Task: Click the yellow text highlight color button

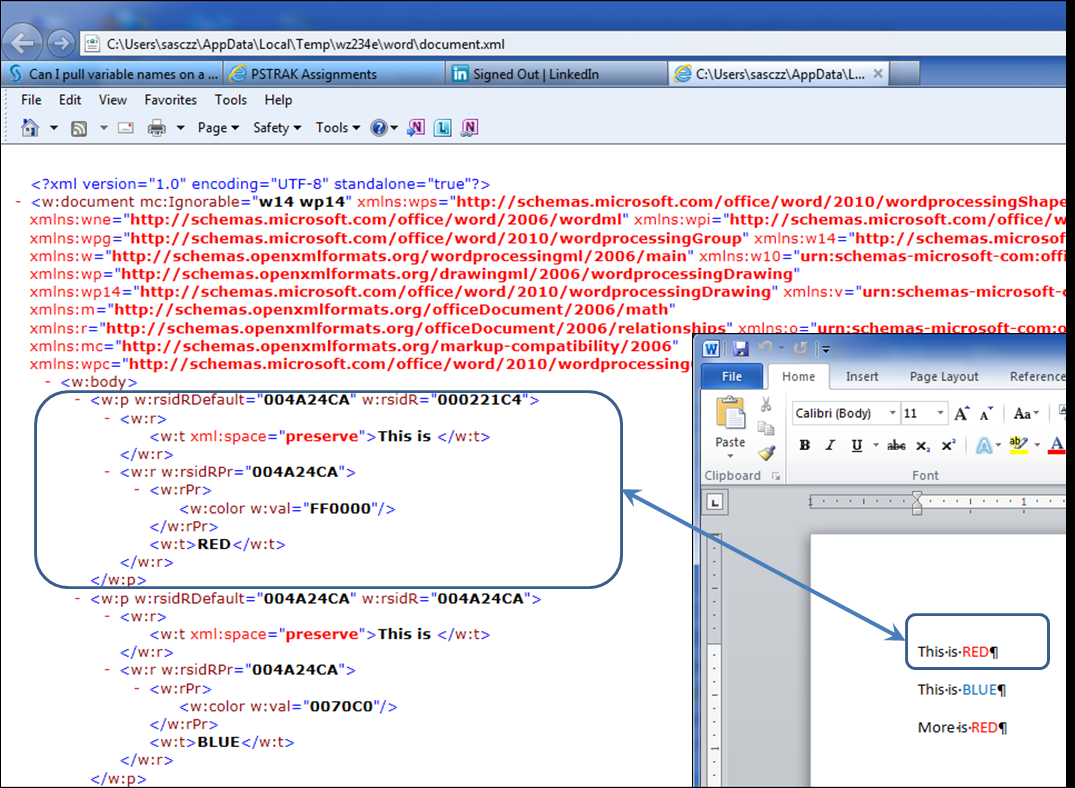Action: pyautogui.click(x=1018, y=446)
